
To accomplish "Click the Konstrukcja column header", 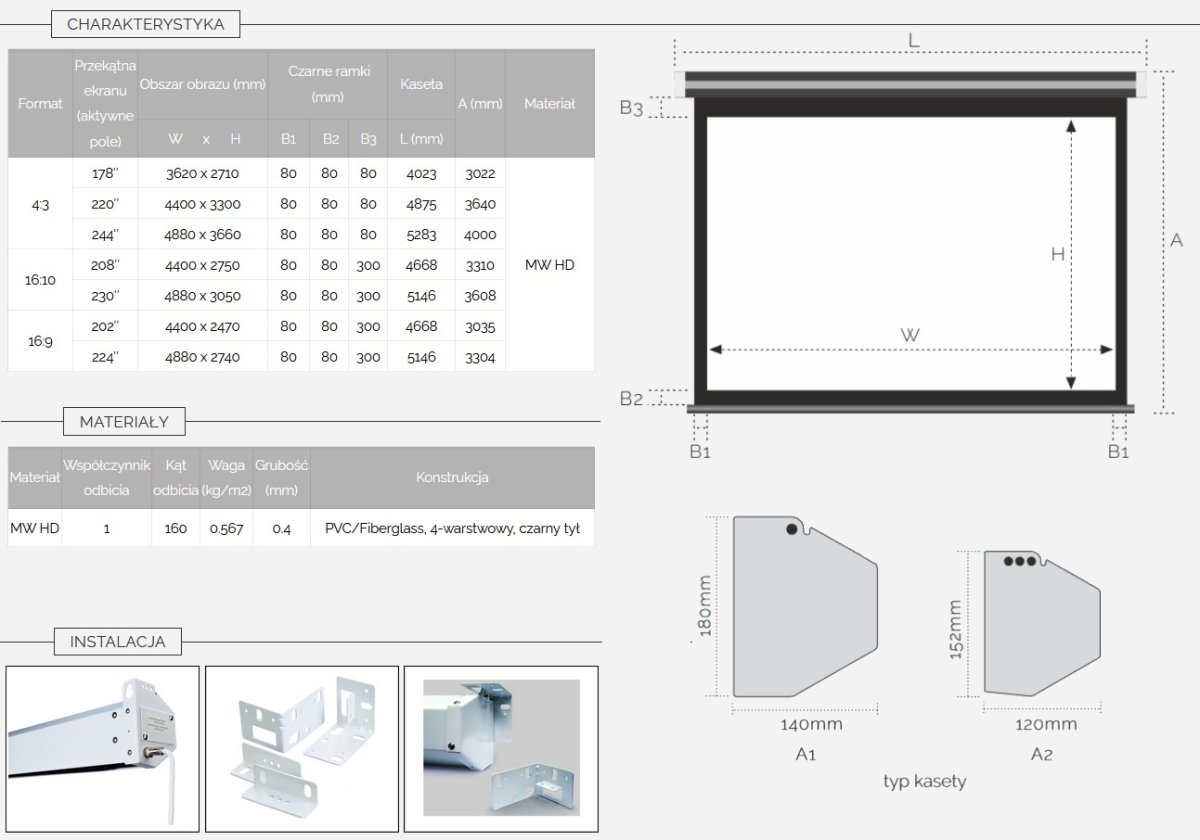I will pyautogui.click(x=452, y=478).
